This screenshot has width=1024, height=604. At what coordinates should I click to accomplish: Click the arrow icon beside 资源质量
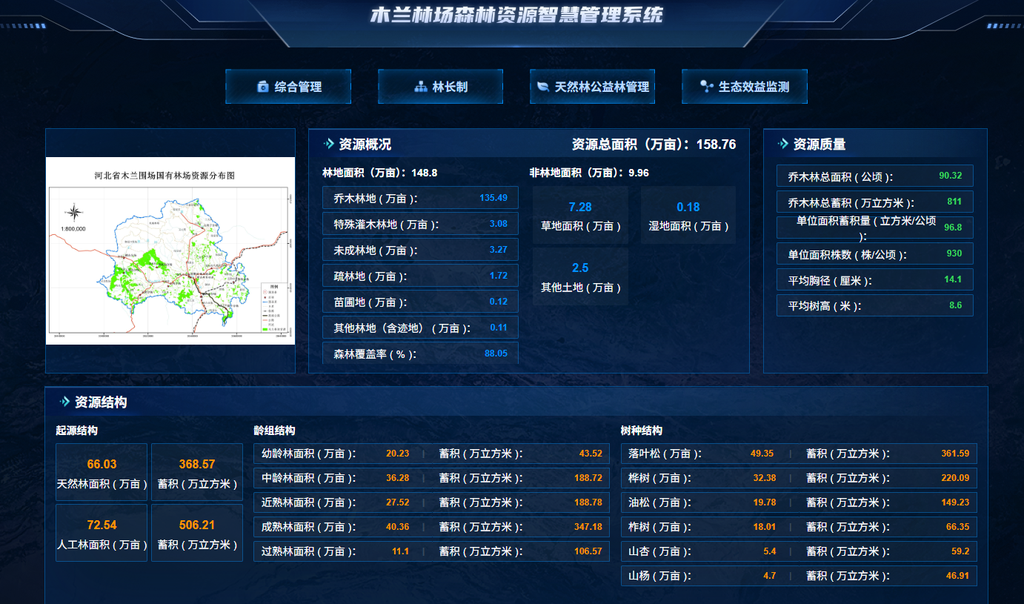tap(783, 144)
